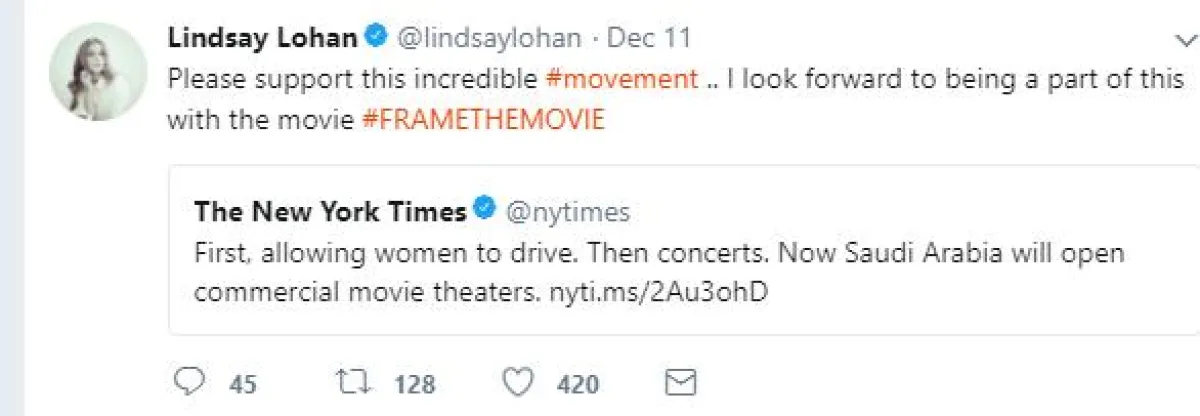Like the tweet with heart icon
This screenshot has width=1200, height=416.
point(518,384)
